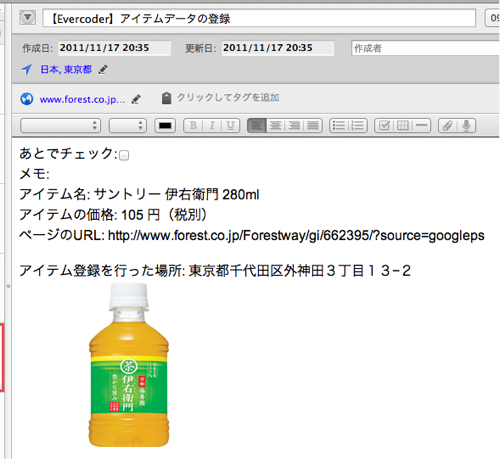Attach a file with the paperclip icon

click(448, 126)
